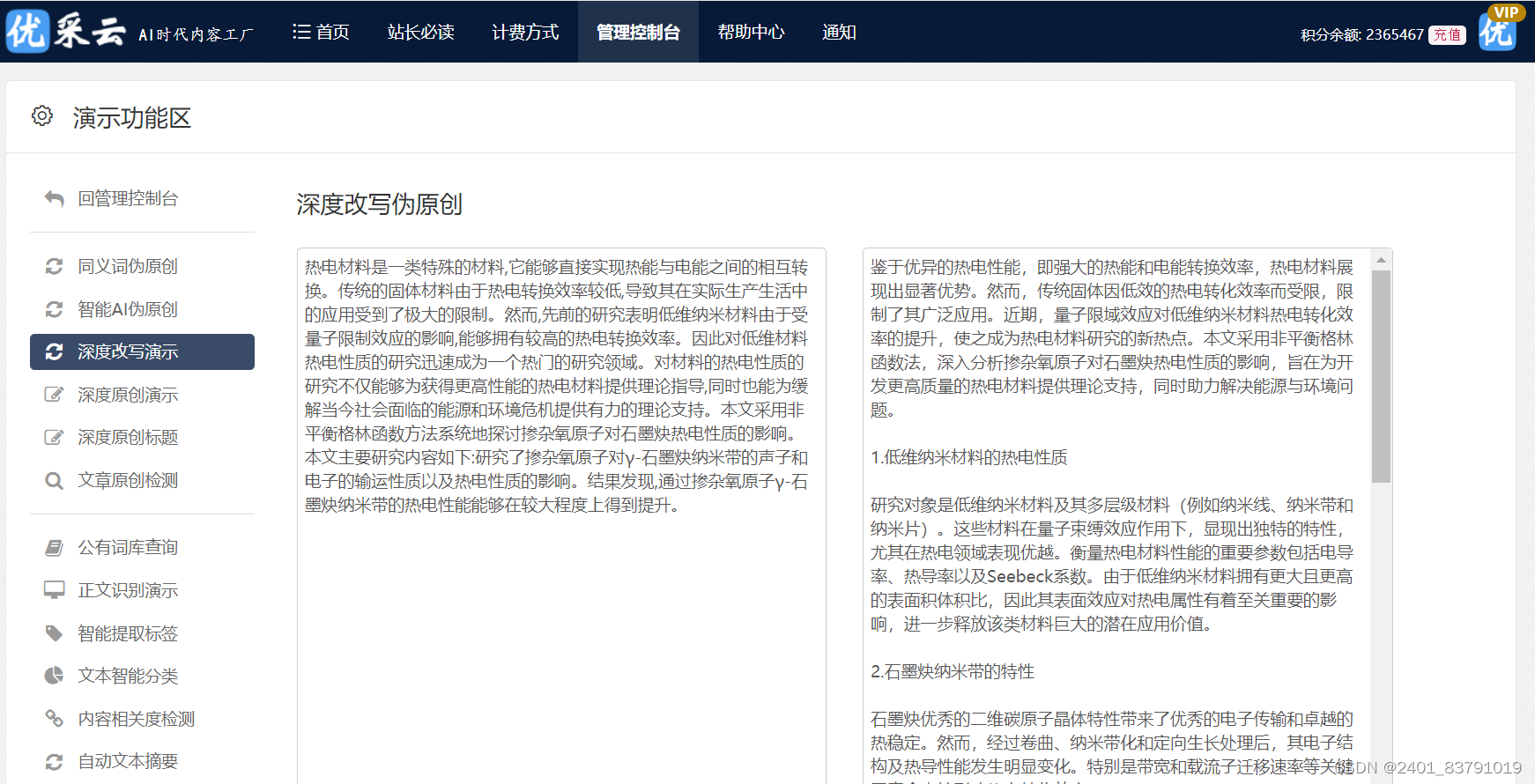Open 帮助中心 in top navigation
This screenshot has height=784, width=1535.
(x=751, y=32)
